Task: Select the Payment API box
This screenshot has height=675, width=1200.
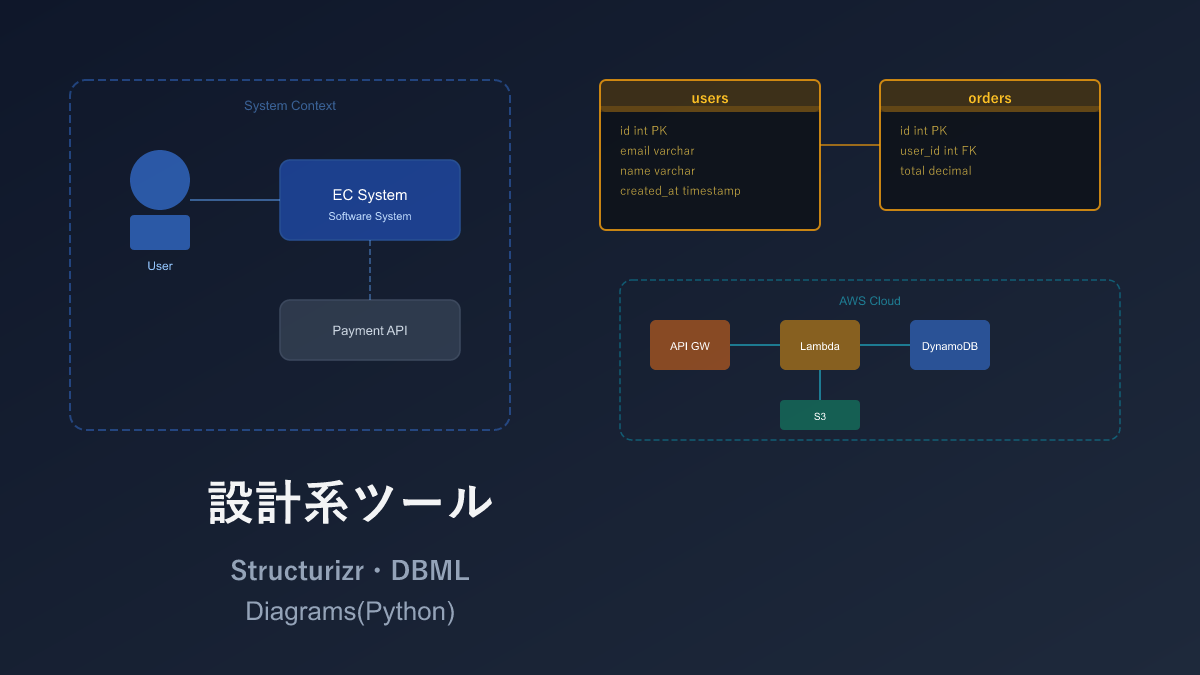Action: click(370, 330)
